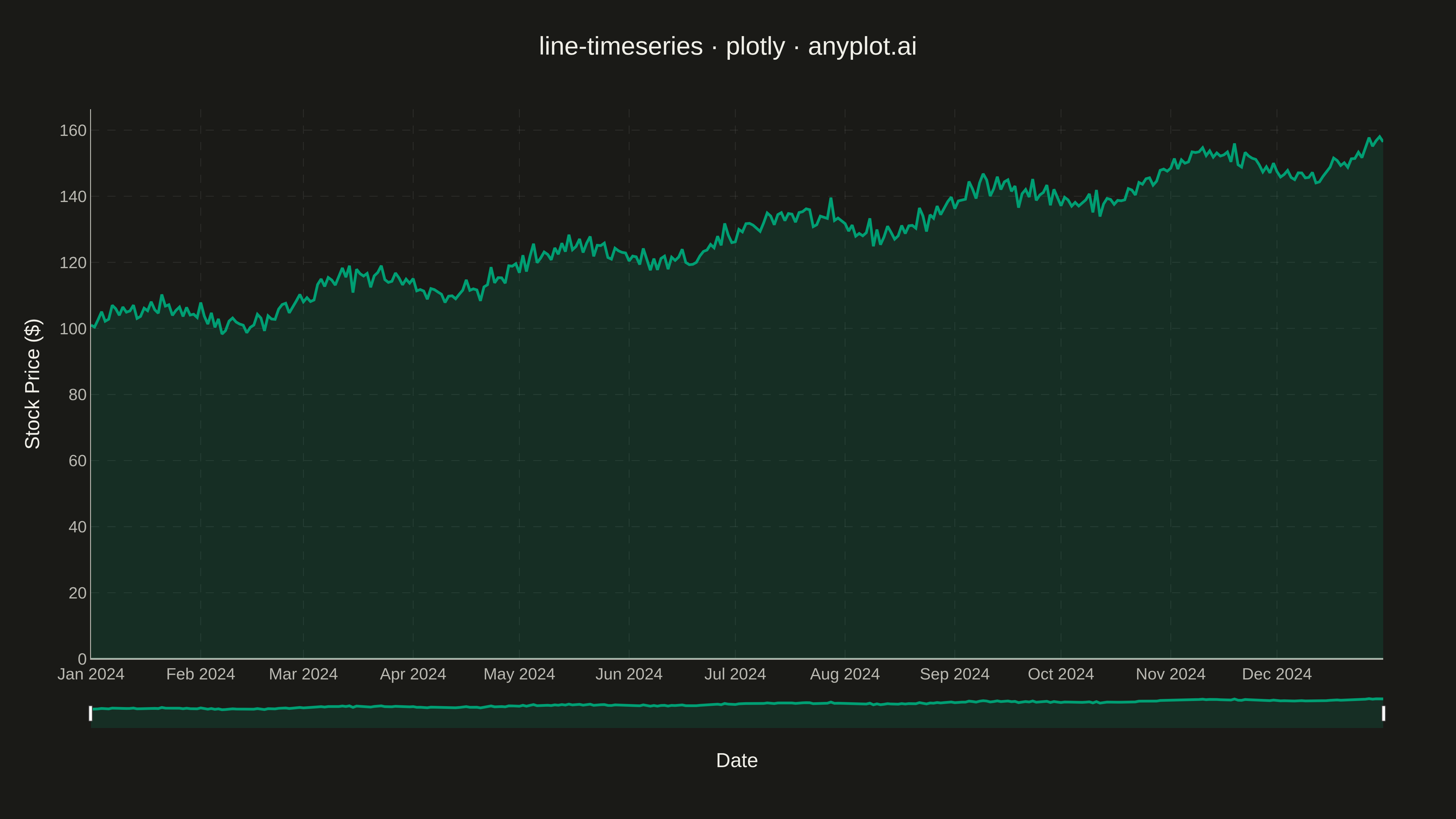
Task: Click the Aug 2024 tick label
Action: coord(845,674)
